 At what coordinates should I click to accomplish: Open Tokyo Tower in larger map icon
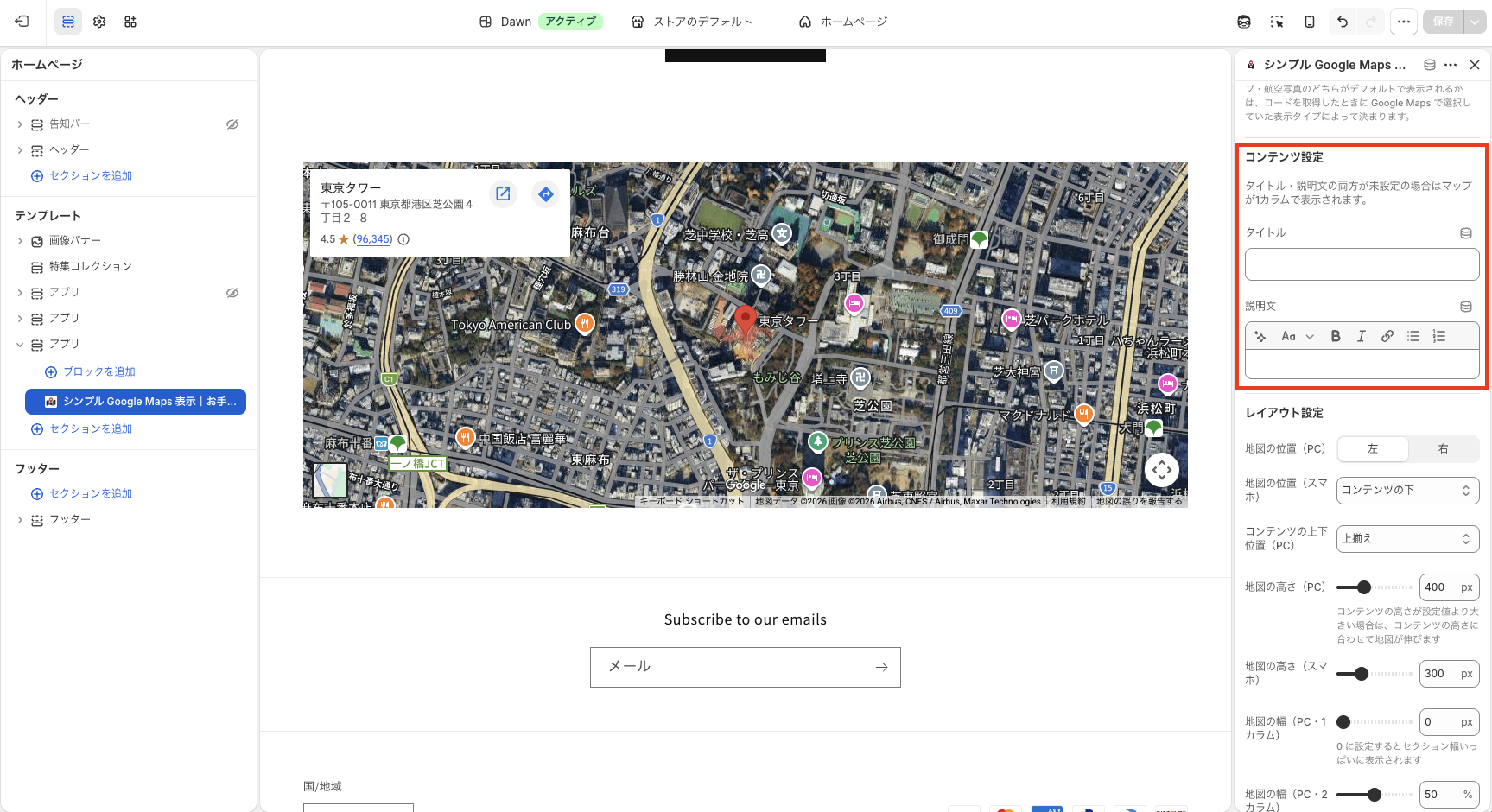click(x=503, y=194)
